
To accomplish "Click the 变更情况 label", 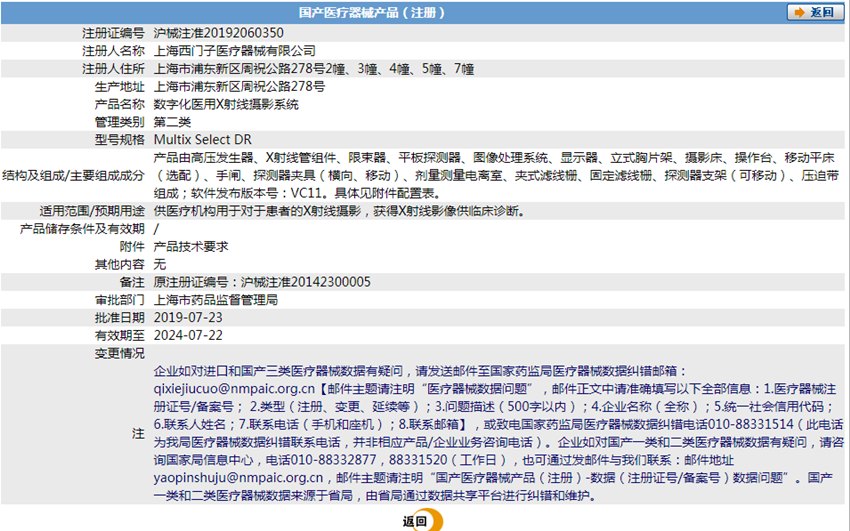I will click(120, 353).
